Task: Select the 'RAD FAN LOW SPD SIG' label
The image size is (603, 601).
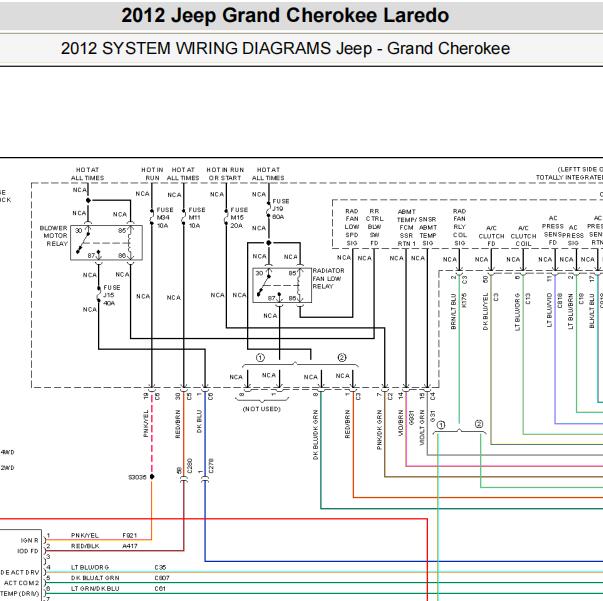Action: (x=352, y=227)
